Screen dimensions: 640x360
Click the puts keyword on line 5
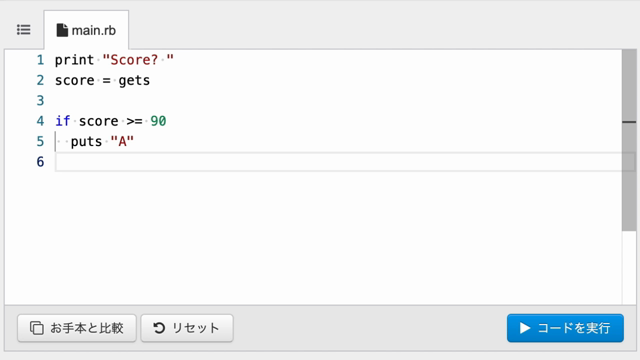point(86,142)
